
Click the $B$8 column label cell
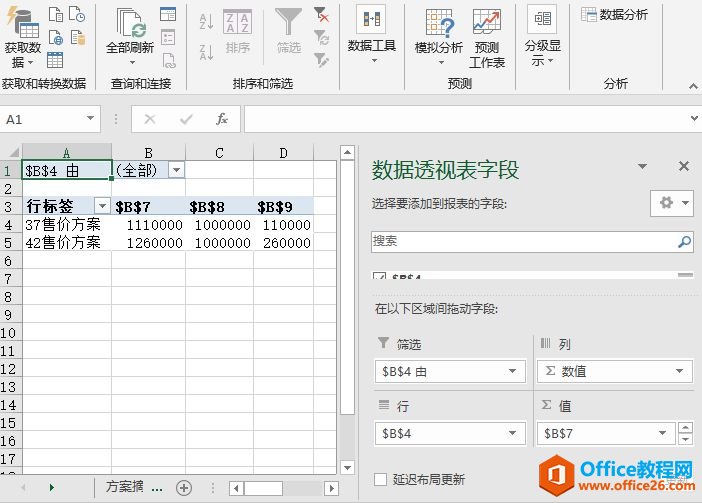pos(219,206)
